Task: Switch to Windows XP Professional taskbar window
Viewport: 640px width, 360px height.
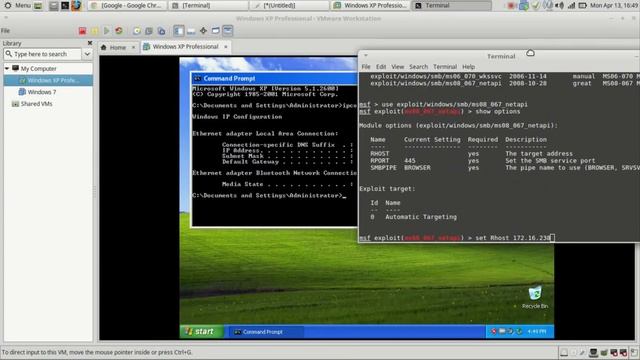Action: (371, 5)
